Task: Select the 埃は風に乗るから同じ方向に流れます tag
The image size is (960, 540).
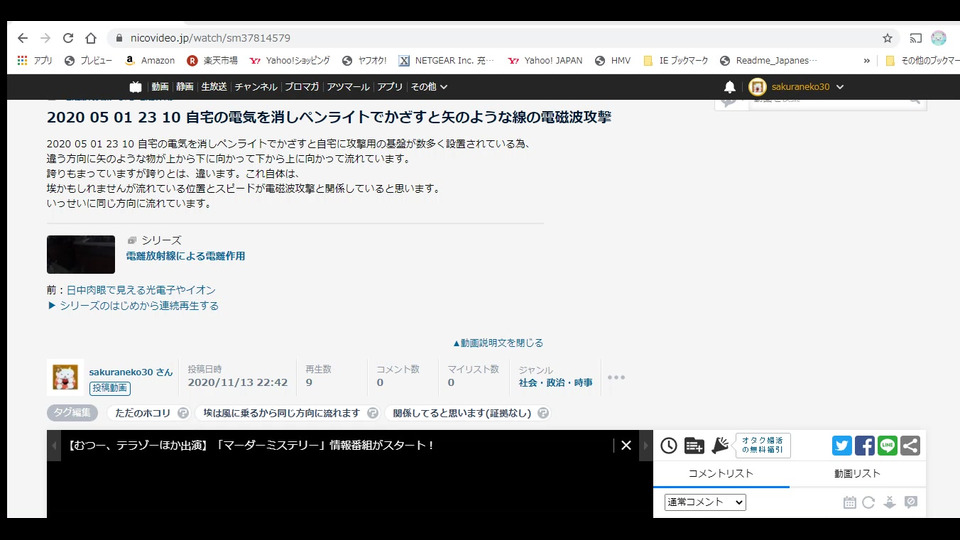Action: pos(282,413)
